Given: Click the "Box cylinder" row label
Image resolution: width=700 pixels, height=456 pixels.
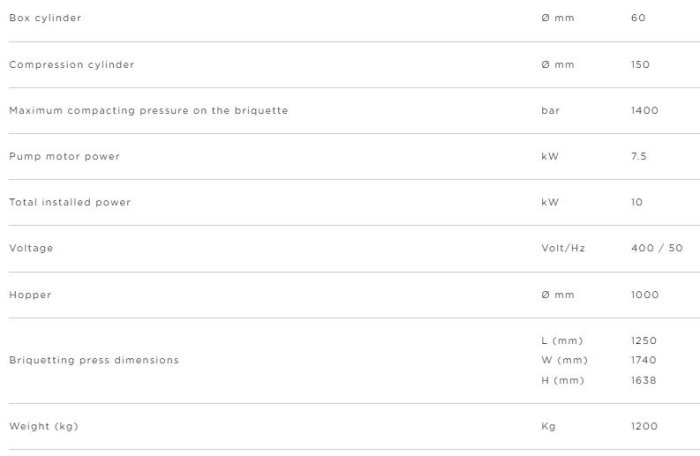Looking at the screenshot, I should pos(45,18).
